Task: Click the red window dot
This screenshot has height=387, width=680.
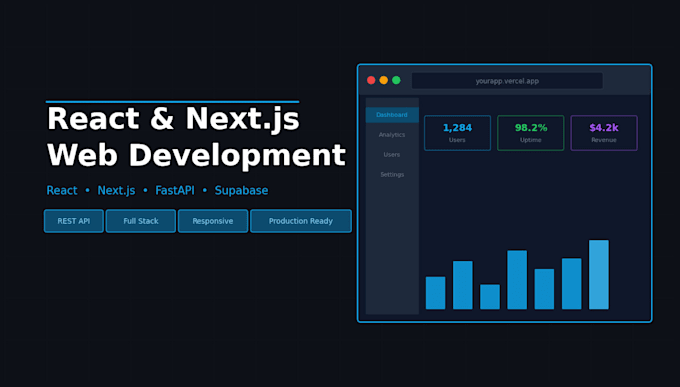Action: (x=371, y=80)
